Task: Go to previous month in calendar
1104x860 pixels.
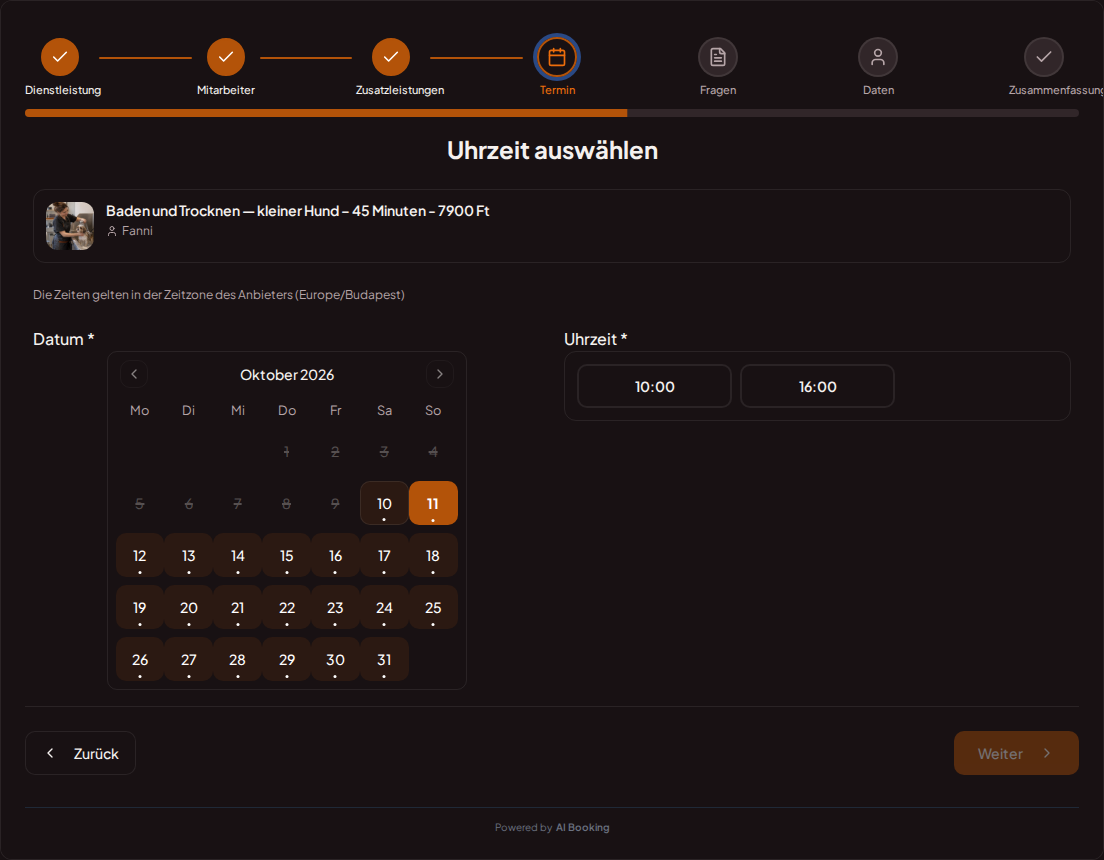Action: tap(134, 374)
